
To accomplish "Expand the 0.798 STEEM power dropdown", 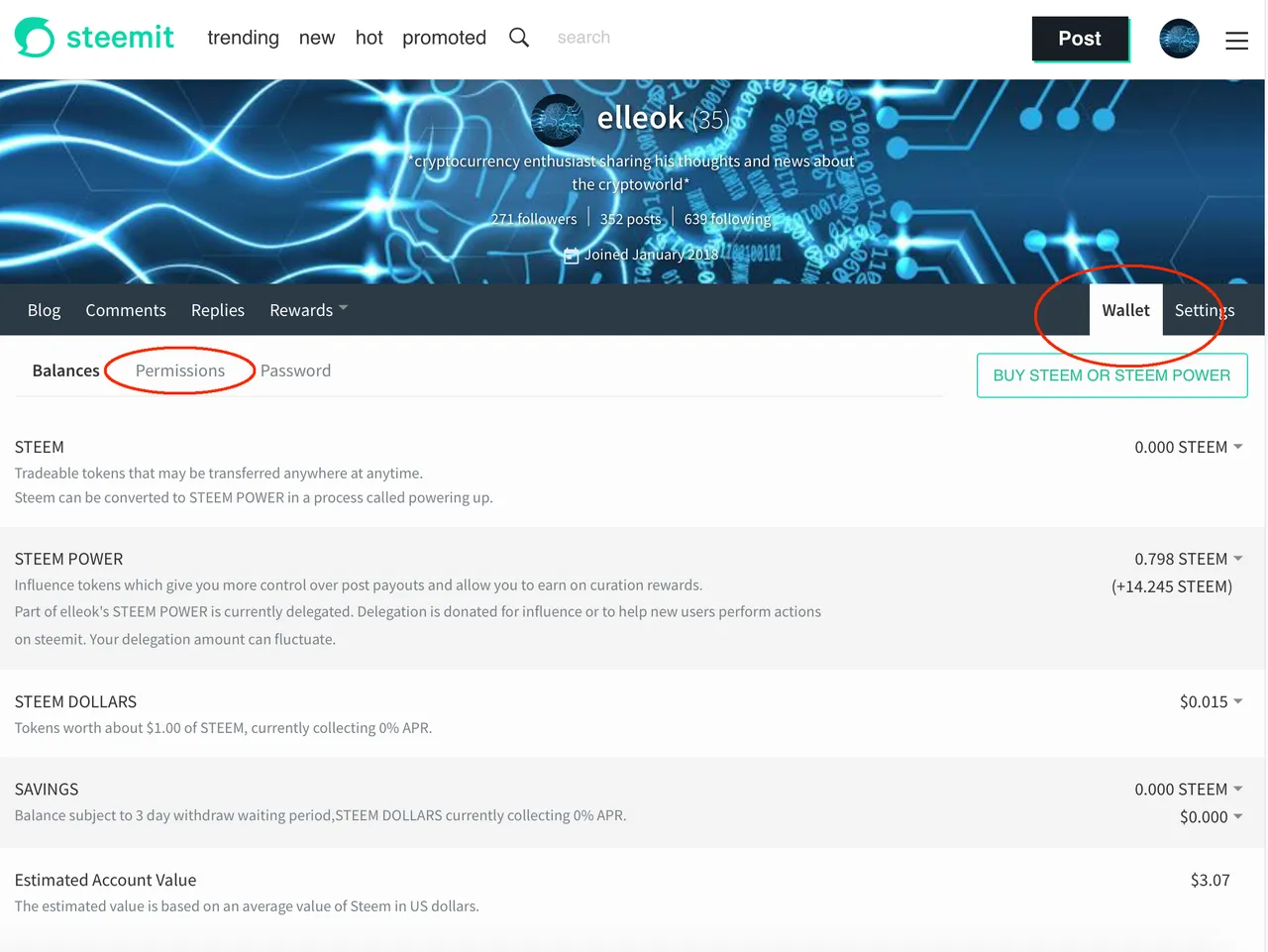I will click(x=1188, y=559).
